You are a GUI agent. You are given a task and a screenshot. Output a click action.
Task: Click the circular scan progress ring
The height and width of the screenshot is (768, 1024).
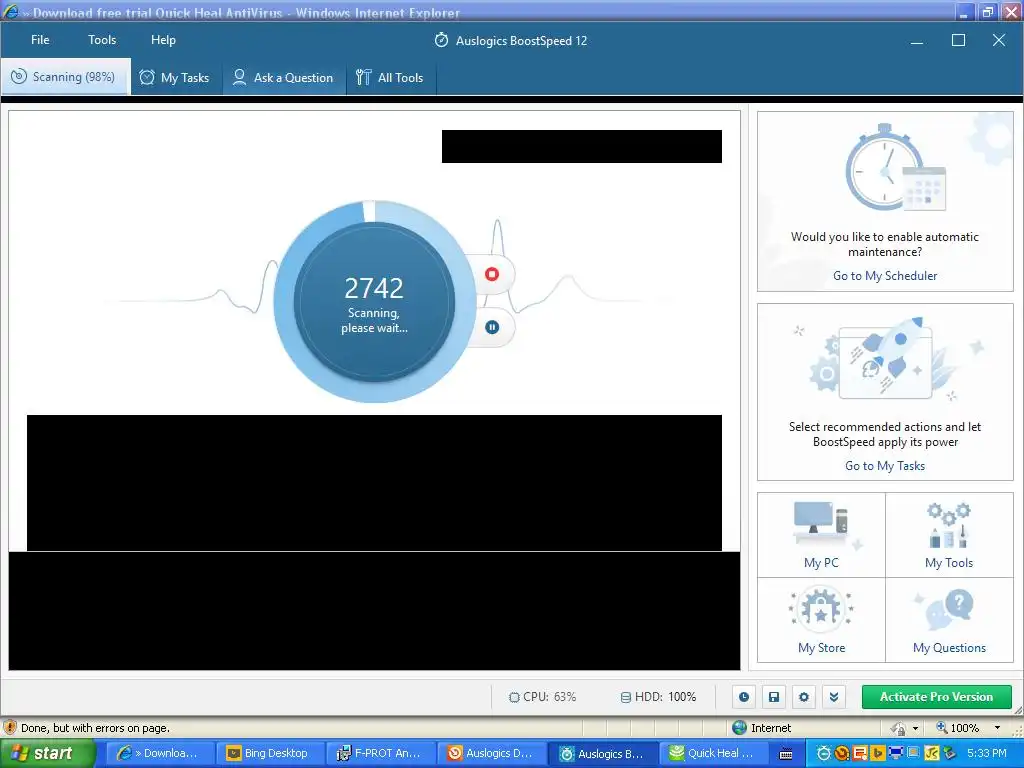(x=374, y=301)
